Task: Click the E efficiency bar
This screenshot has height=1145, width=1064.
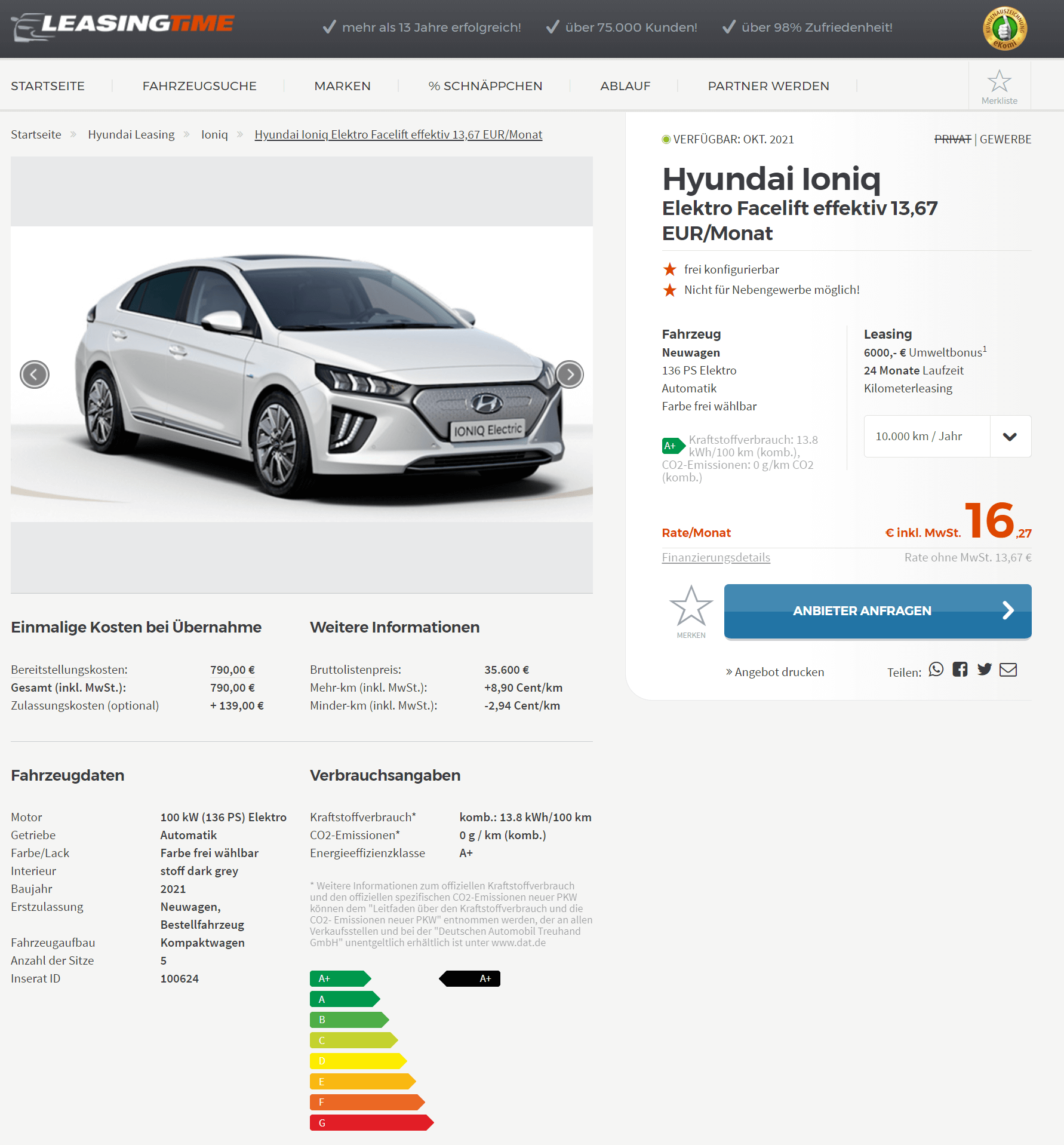Action: click(x=363, y=1082)
